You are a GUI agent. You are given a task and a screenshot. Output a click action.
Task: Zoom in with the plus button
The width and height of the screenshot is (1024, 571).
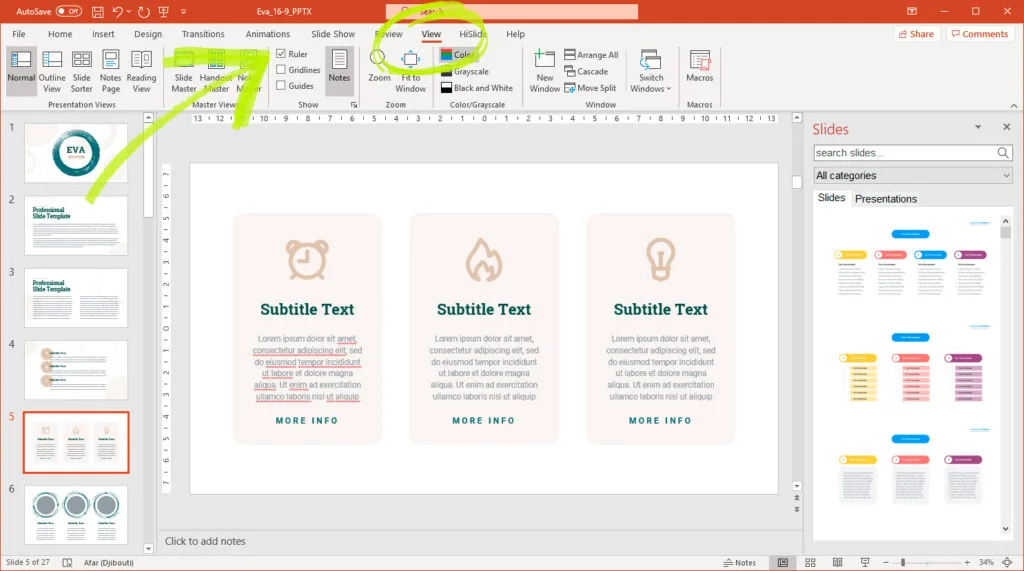click(967, 563)
